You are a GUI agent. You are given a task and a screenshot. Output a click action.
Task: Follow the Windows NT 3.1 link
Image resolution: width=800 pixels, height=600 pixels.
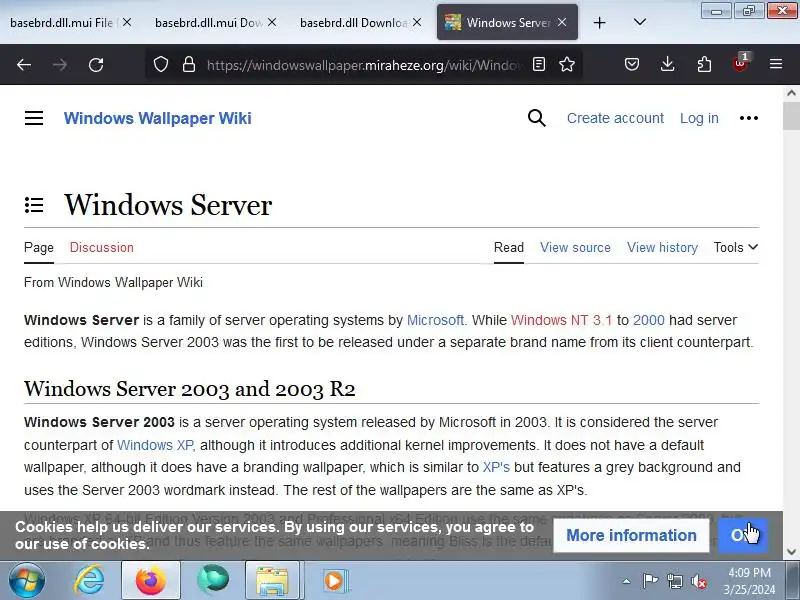point(561,320)
